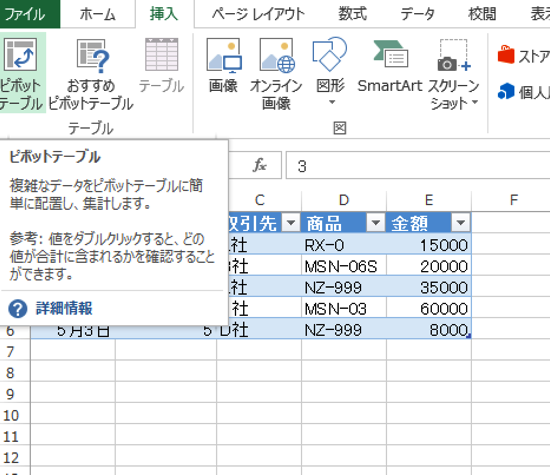Open the 表示 ribbon tab
This screenshot has height=475, width=550.
coord(539,14)
